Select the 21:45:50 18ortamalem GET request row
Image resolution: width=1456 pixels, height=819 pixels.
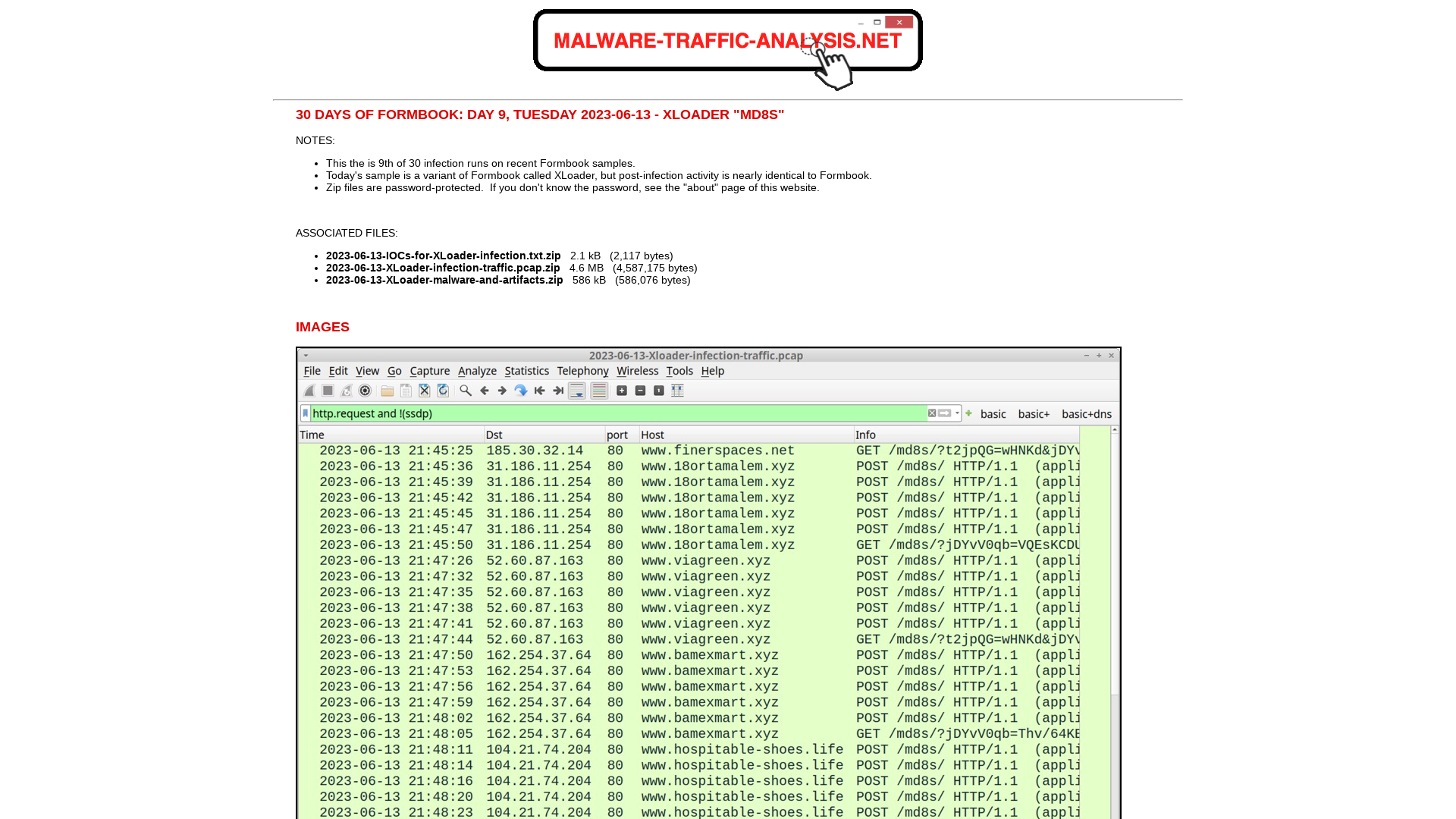689,545
